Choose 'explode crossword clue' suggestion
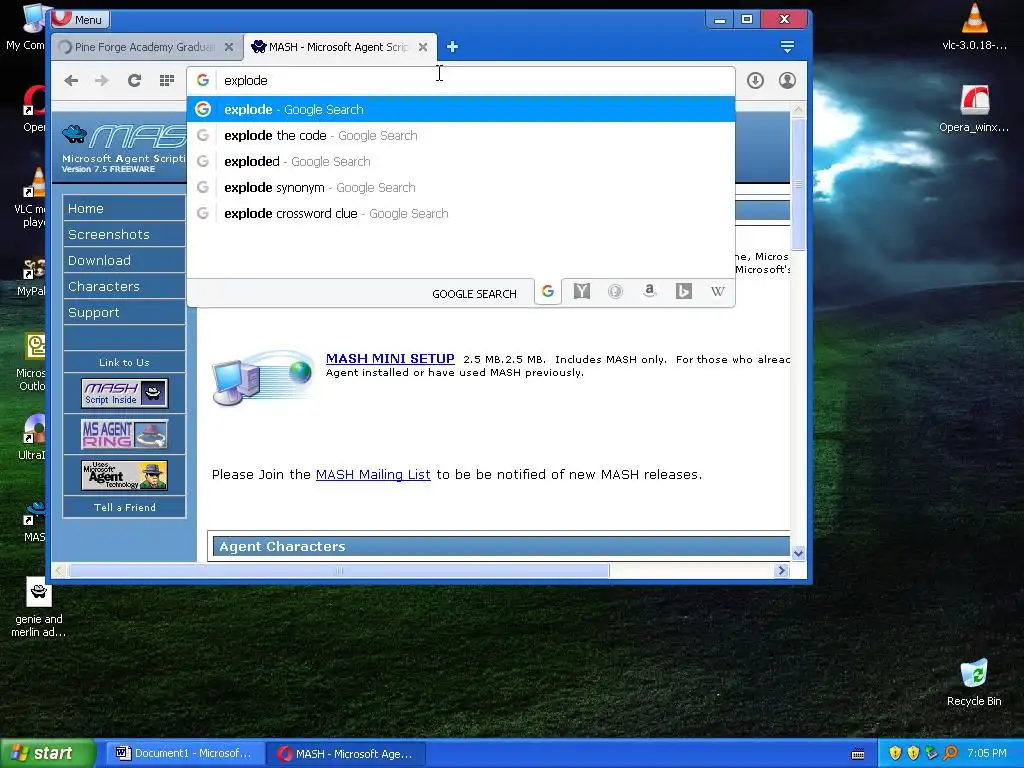Screen dimensions: 1024x768 tap(460, 214)
